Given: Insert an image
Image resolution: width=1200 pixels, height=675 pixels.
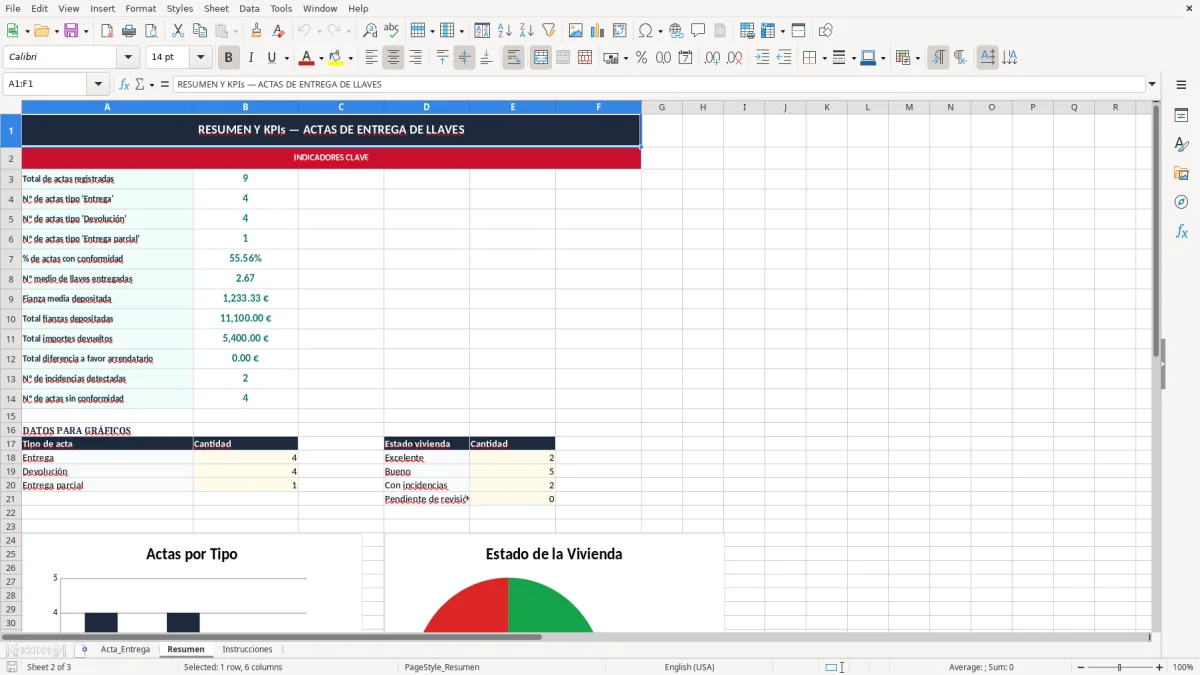Looking at the screenshot, I should [575, 31].
